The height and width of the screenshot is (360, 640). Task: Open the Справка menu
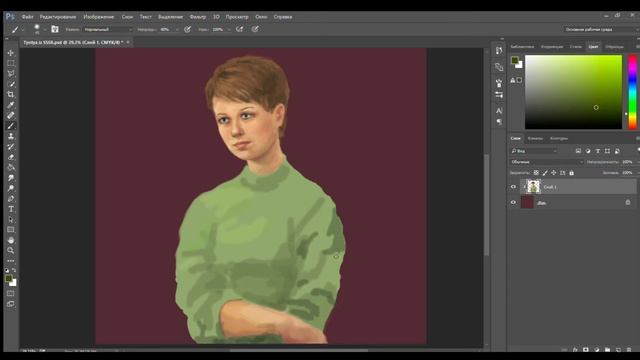pos(283,17)
